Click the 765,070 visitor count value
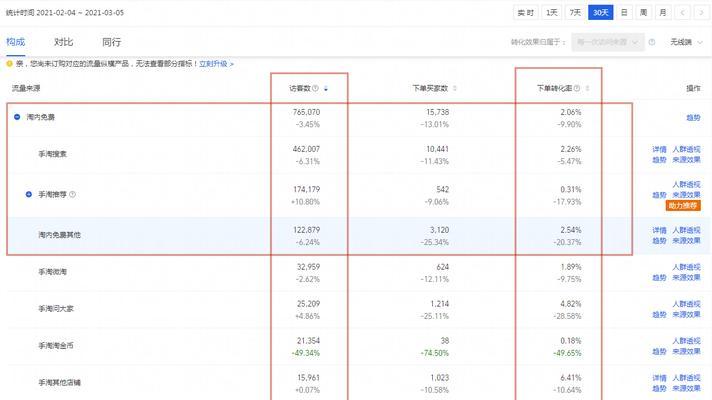The height and width of the screenshot is (400, 712). [x=307, y=112]
